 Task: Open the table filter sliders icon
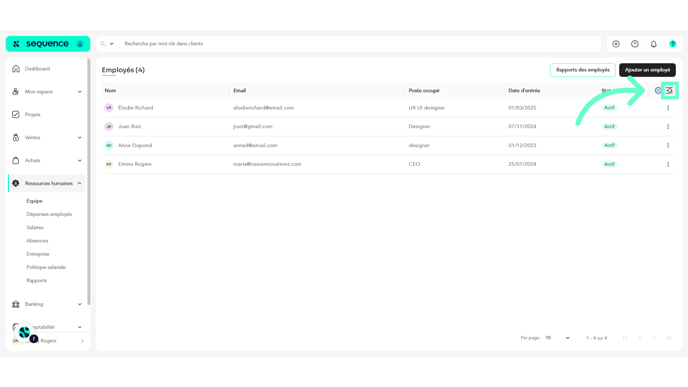coord(669,90)
